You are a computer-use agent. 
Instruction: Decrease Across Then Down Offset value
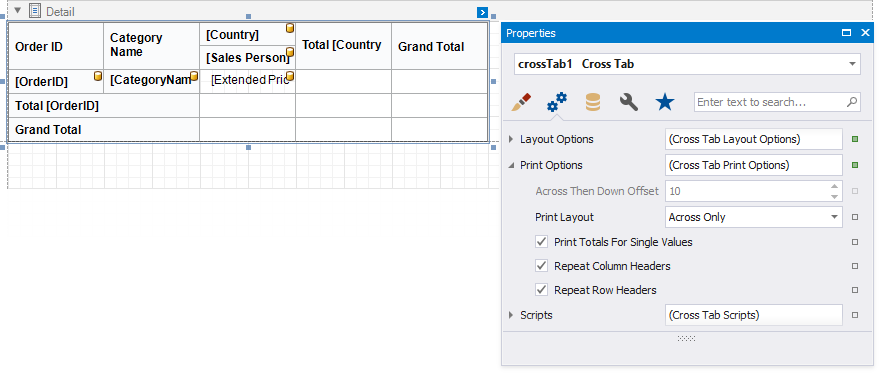834,196
